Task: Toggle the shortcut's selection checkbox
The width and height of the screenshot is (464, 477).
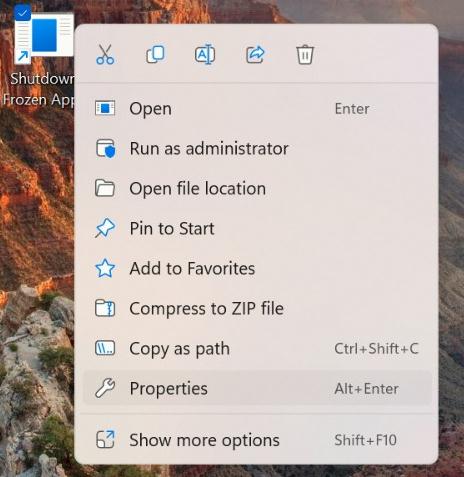Action: click(23, 13)
